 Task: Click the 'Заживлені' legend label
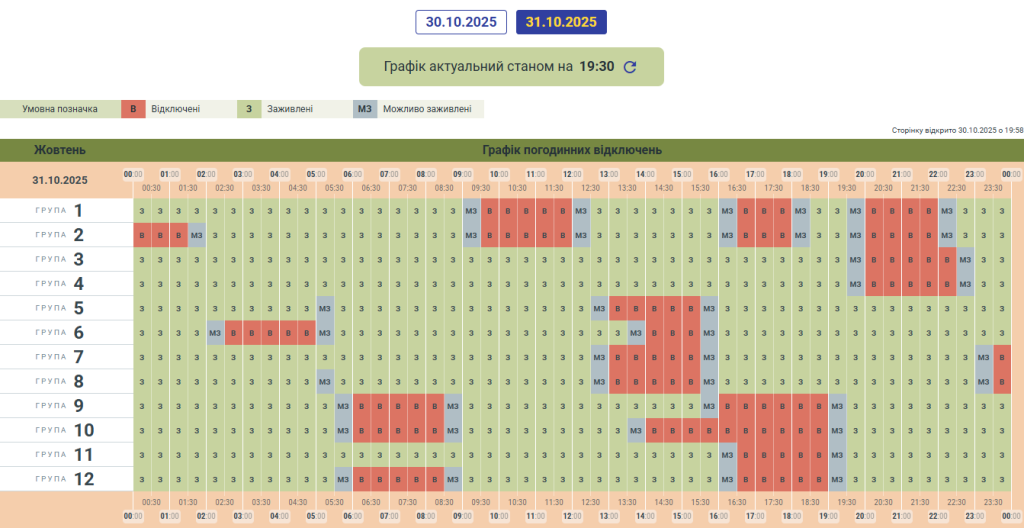(289, 109)
